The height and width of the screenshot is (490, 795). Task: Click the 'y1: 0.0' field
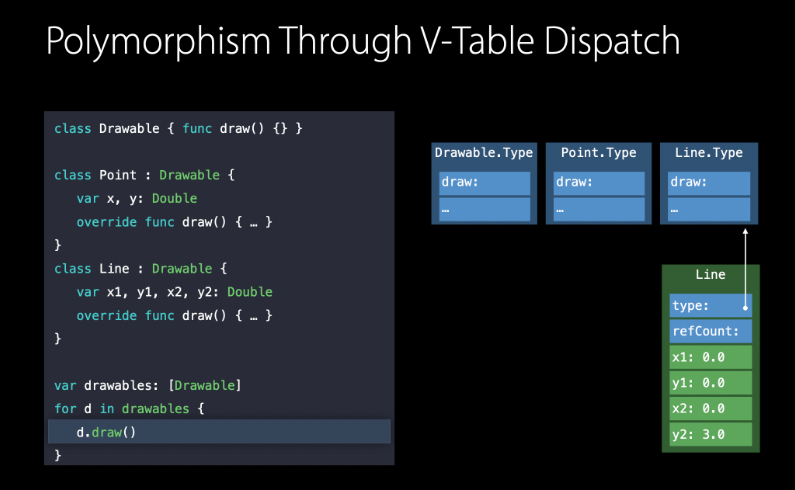pos(710,383)
